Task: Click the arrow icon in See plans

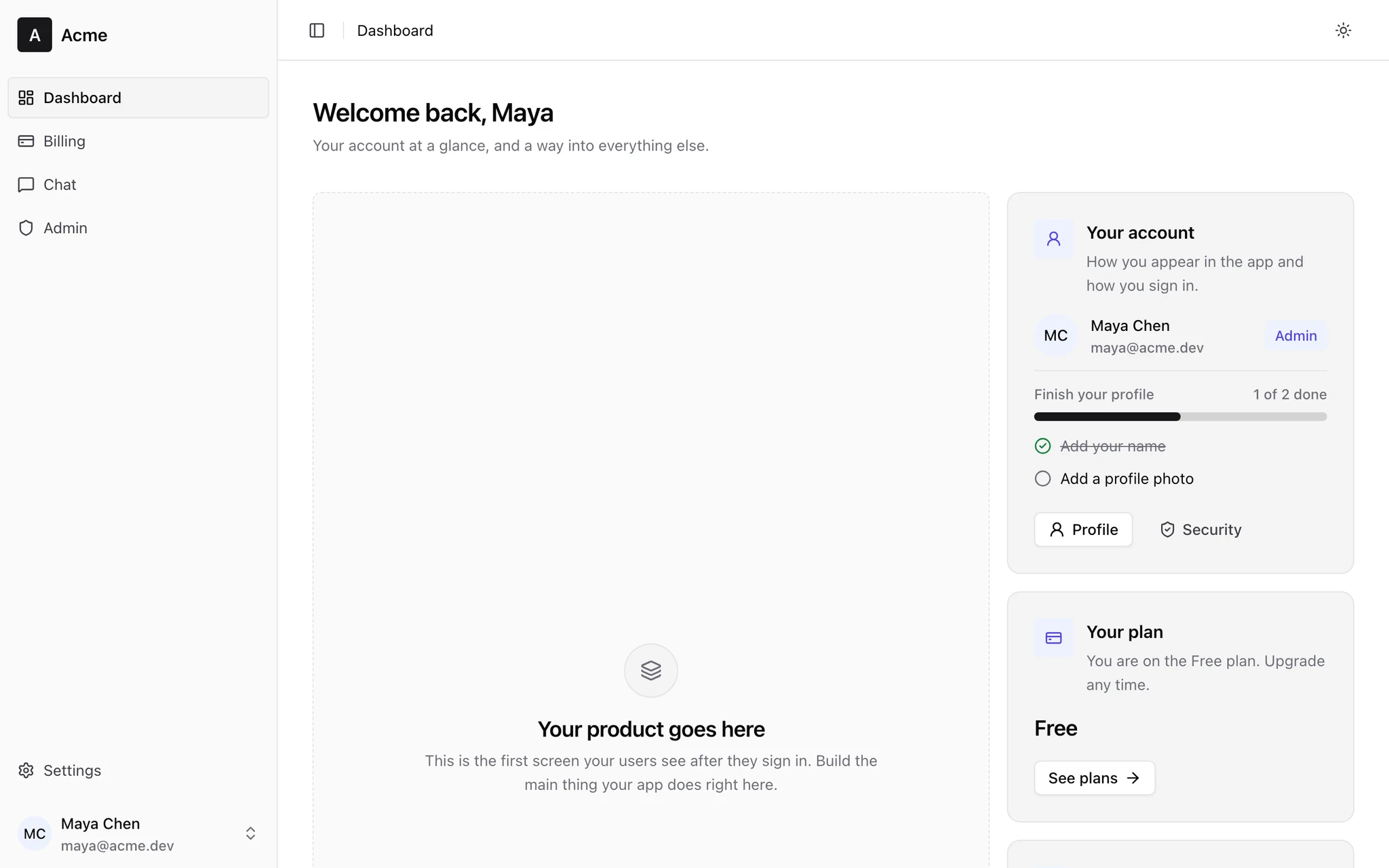Action: [x=1133, y=778]
